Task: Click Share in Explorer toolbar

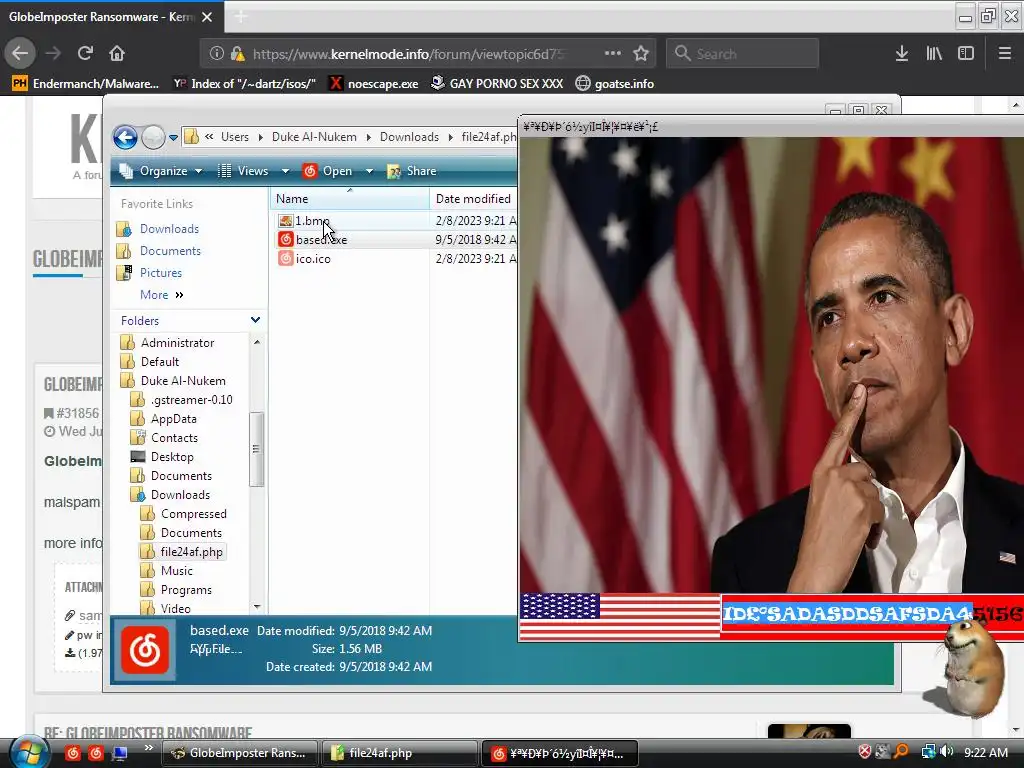Action: [x=412, y=171]
